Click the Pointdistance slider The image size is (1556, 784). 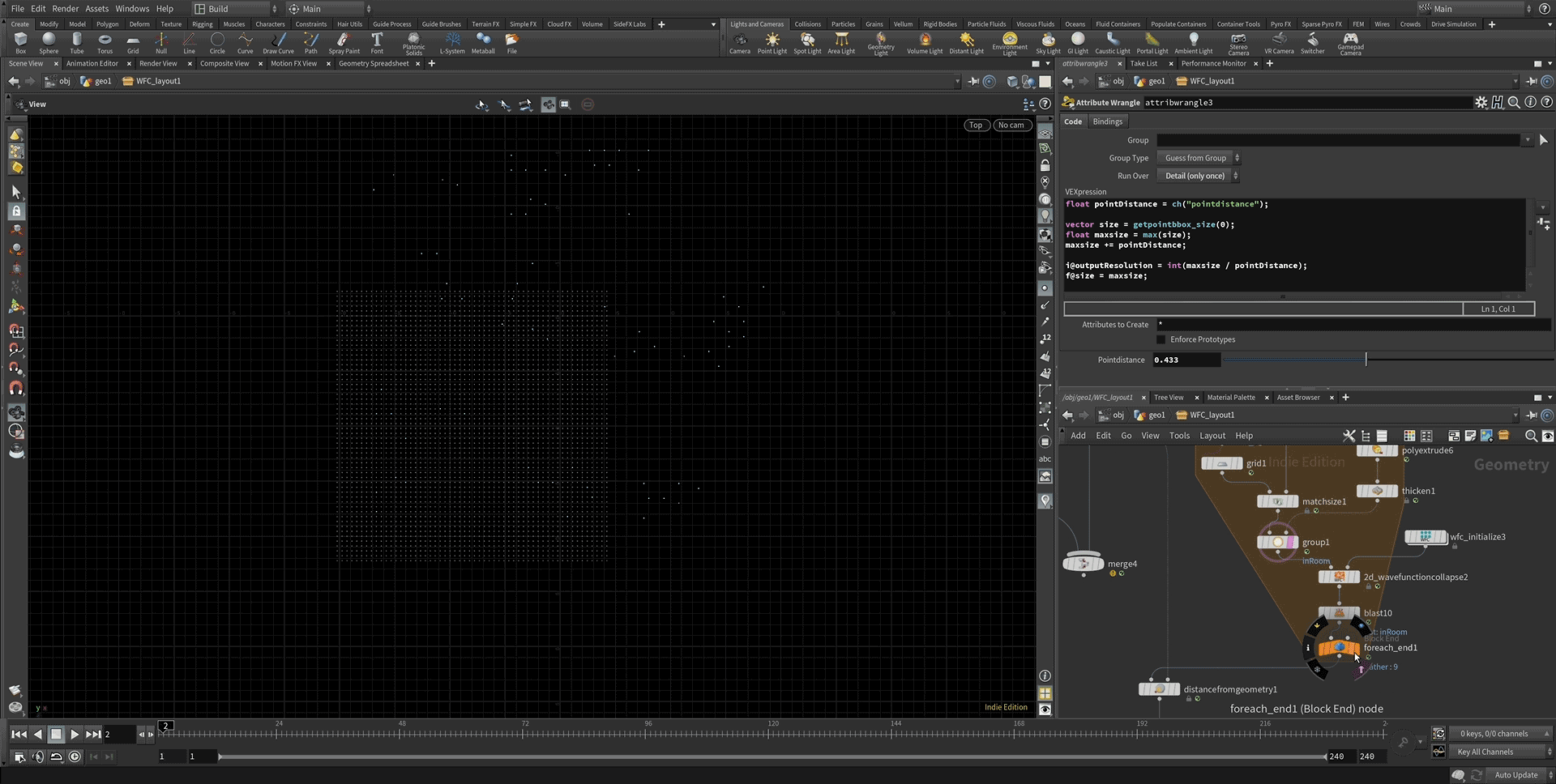point(1387,360)
